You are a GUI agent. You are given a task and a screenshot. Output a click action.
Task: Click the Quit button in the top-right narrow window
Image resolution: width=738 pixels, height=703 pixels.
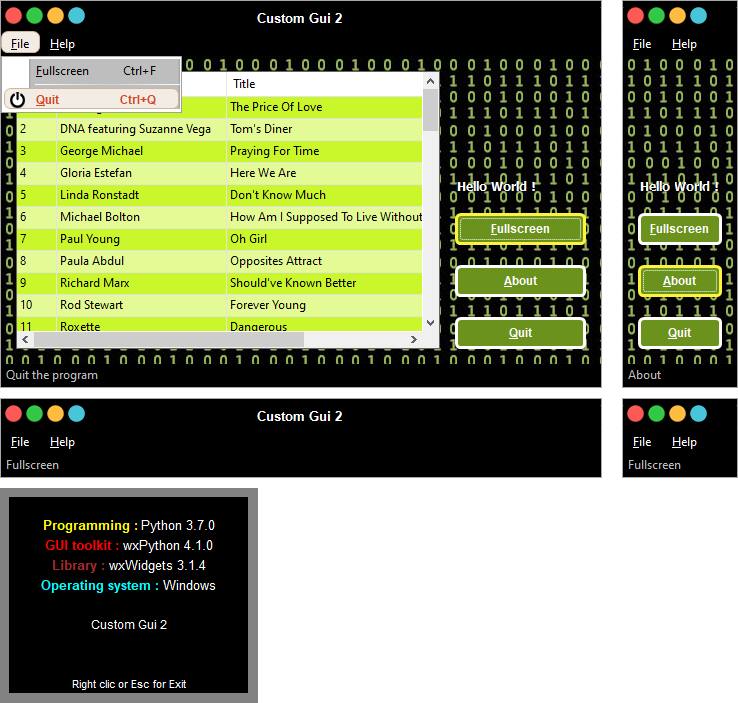(x=679, y=333)
